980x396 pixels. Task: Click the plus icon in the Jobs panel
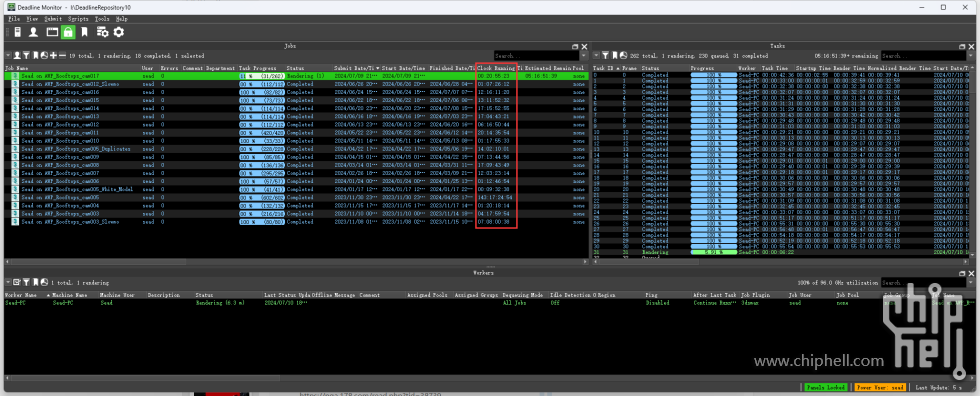[x=54, y=56]
